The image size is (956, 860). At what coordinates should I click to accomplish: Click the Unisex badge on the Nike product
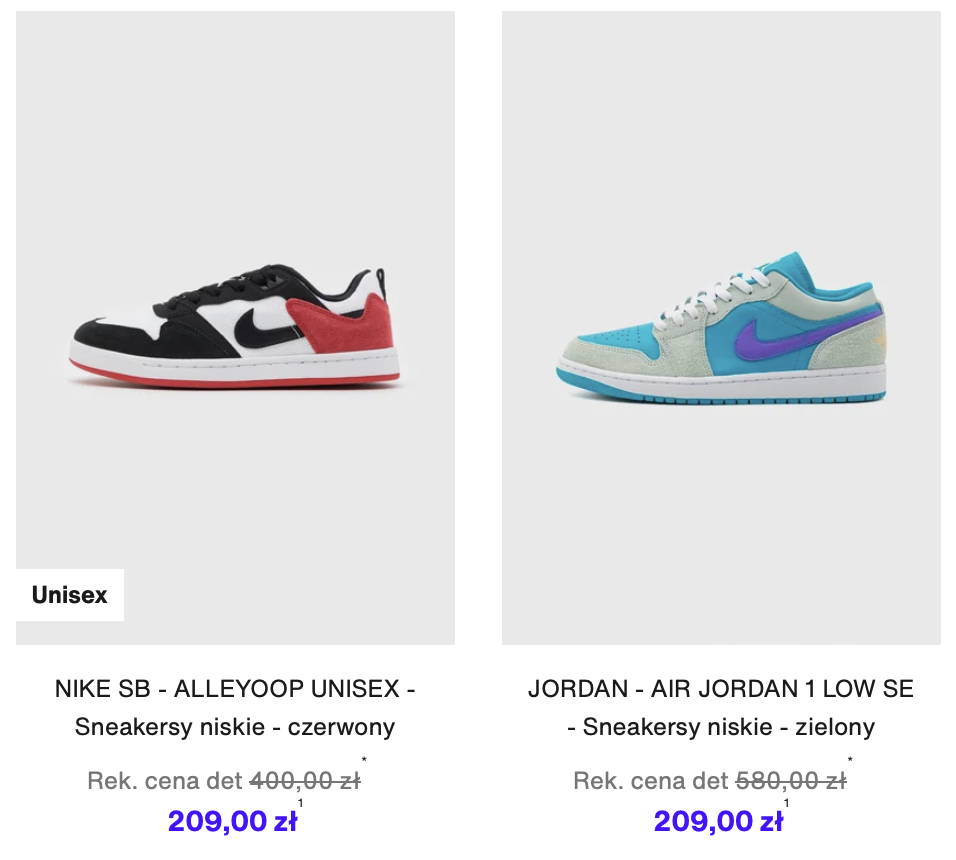coord(70,595)
